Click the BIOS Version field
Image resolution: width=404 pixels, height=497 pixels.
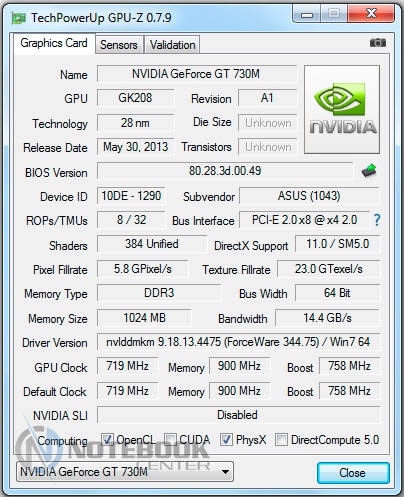click(x=225, y=171)
